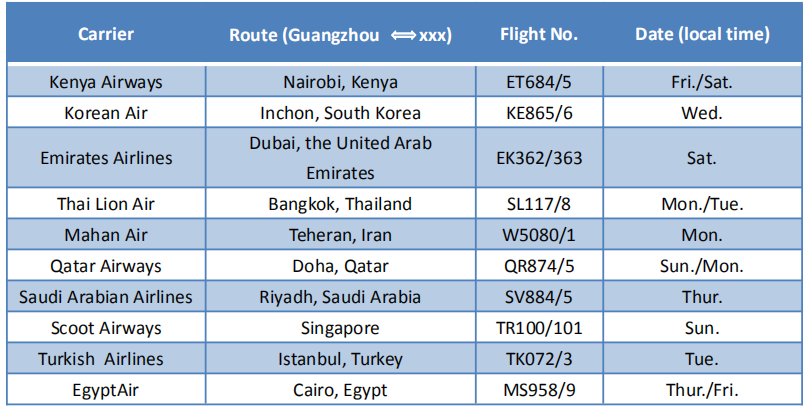The image size is (809, 410).
Task: Click the Istanbul, Turkey route cell
Action: click(340, 359)
